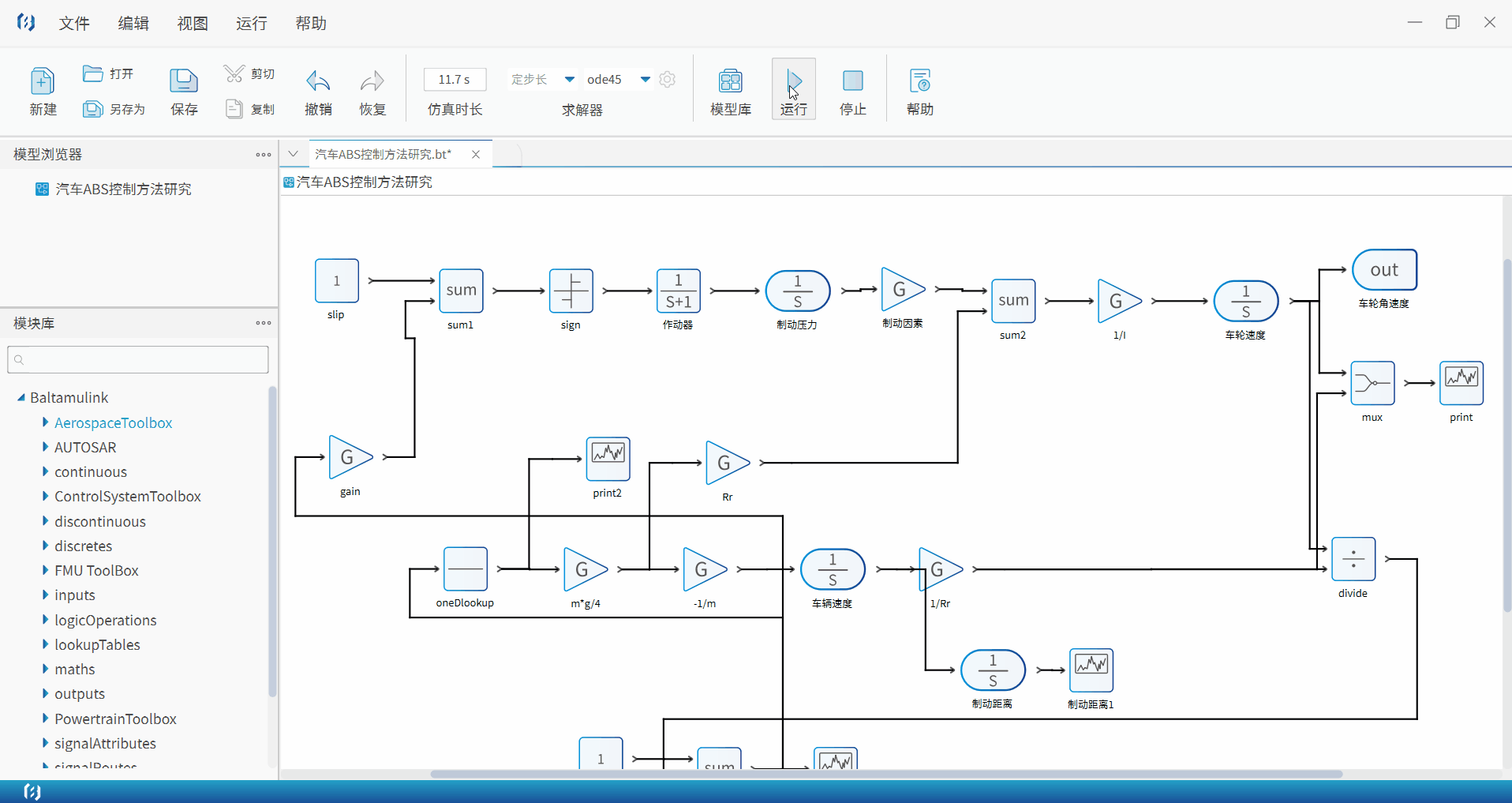Edit the 11.7 s simulation time field
1512x803 pixels.
[x=455, y=79]
